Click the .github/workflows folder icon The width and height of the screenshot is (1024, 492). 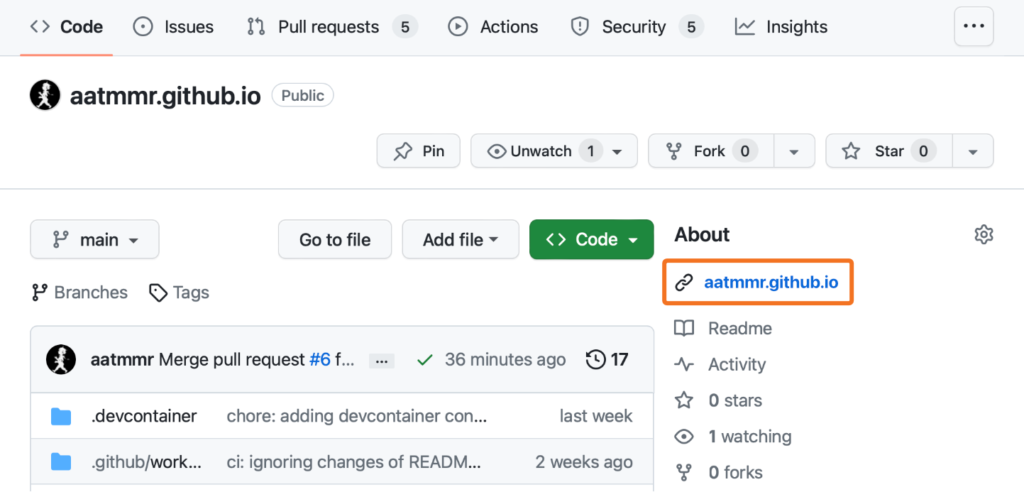click(x=61, y=462)
